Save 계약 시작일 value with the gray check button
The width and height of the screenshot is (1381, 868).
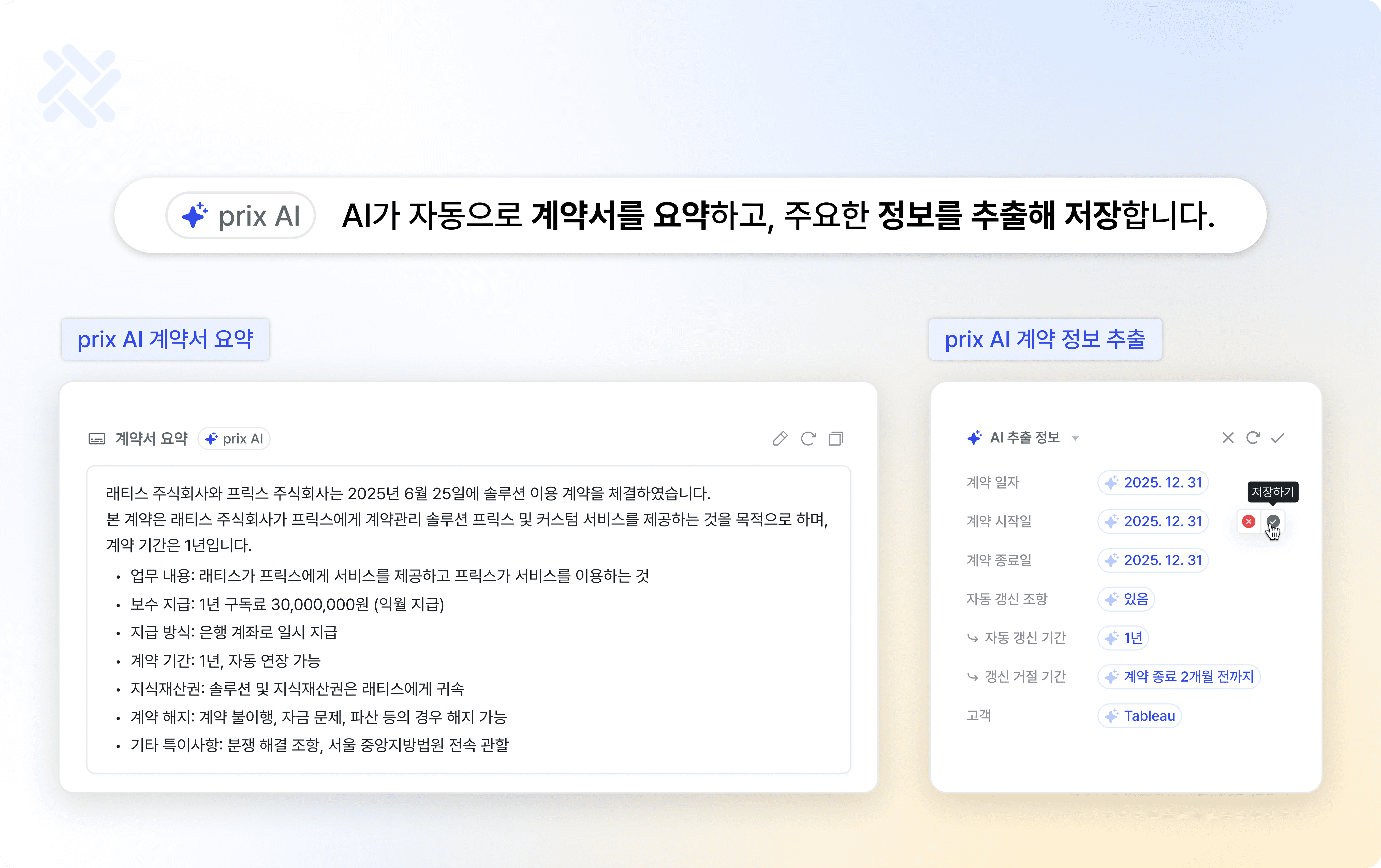coord(1273,521)
